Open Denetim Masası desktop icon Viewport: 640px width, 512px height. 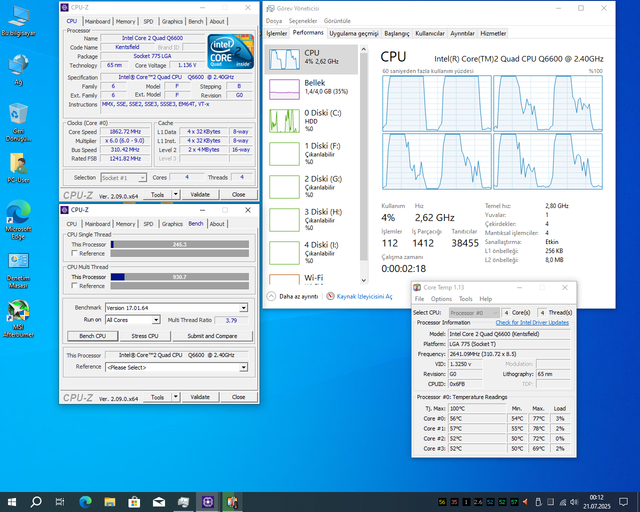(x=18, y=270)
